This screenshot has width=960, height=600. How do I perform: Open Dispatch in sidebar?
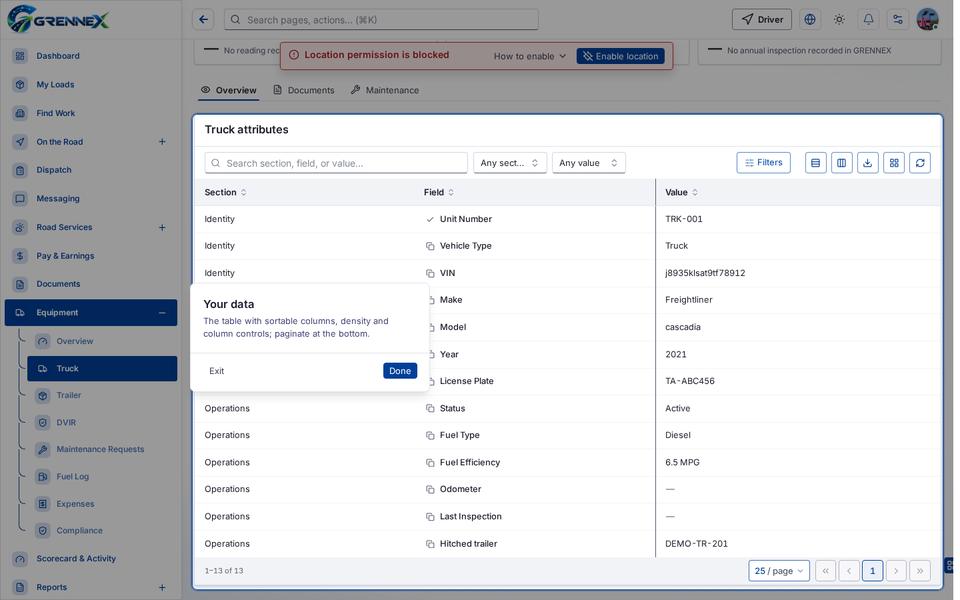[x=91, y=170]
